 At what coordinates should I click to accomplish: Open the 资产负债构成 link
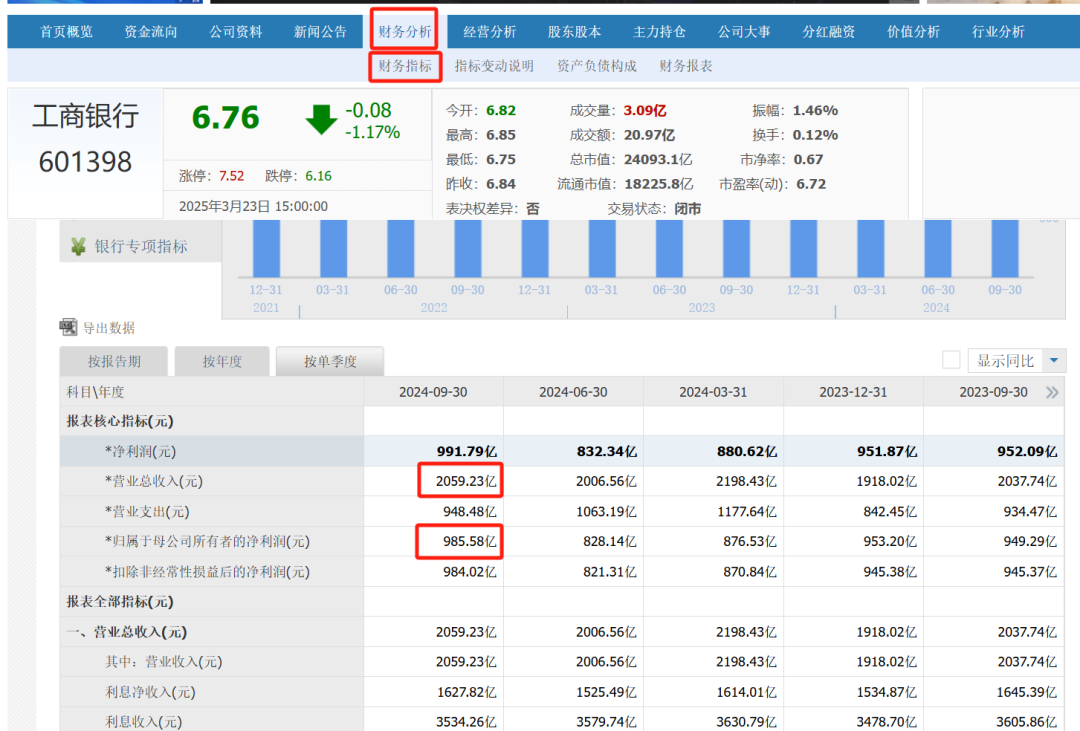coord(596,66)
